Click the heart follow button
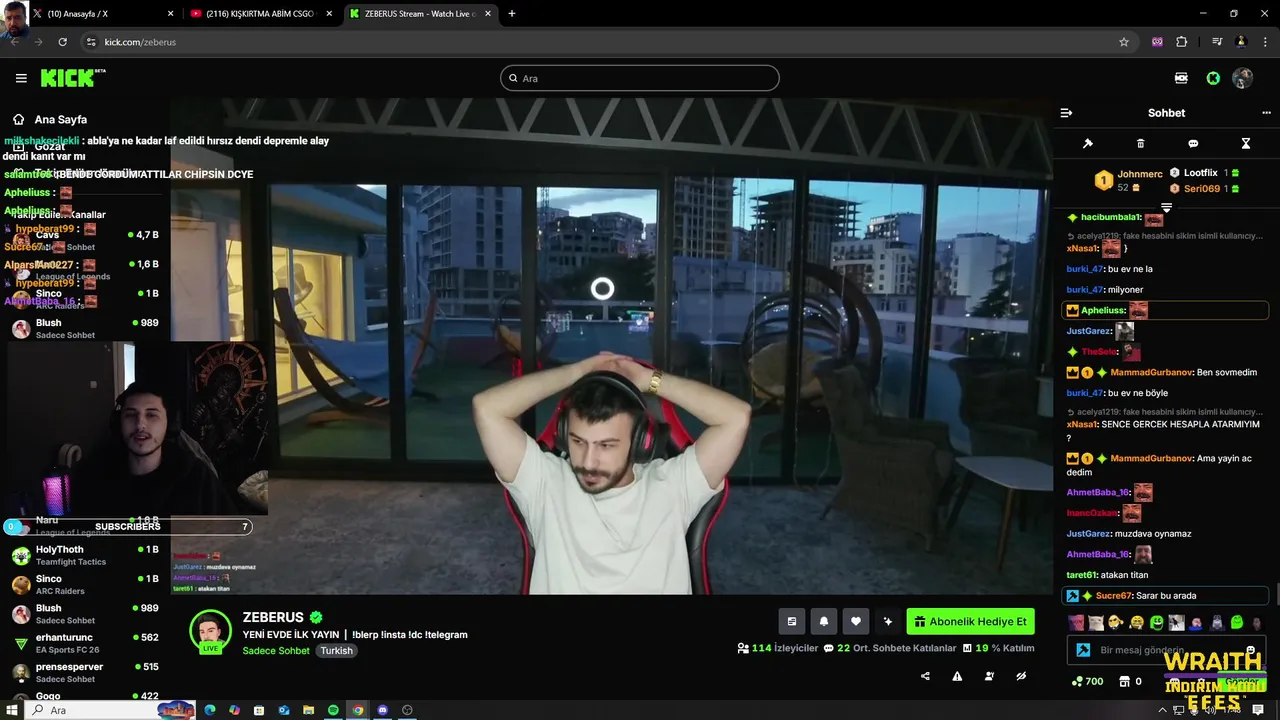Image resolution: width=1280 pixels, height=720 pixels. (856, 621)
